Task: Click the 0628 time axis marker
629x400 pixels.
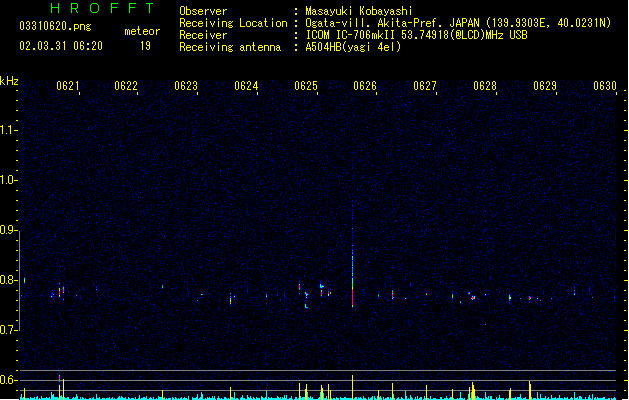Action: coord(485,86)
